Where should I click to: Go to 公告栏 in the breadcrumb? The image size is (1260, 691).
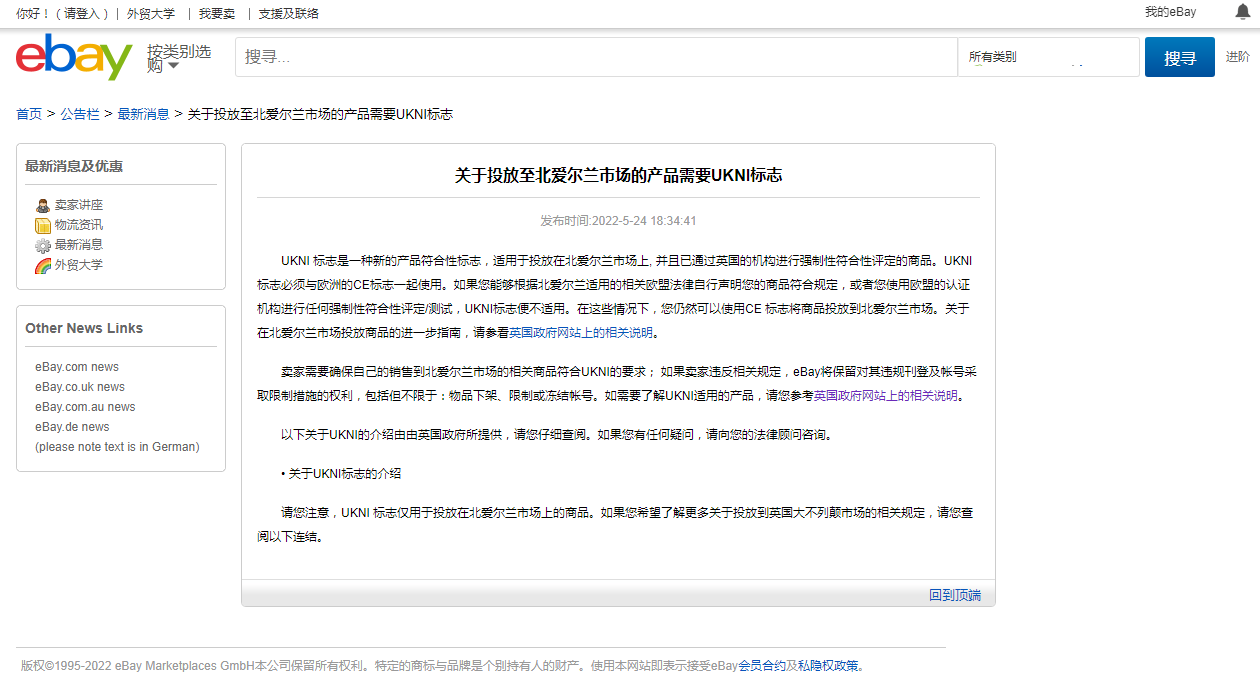80,114
